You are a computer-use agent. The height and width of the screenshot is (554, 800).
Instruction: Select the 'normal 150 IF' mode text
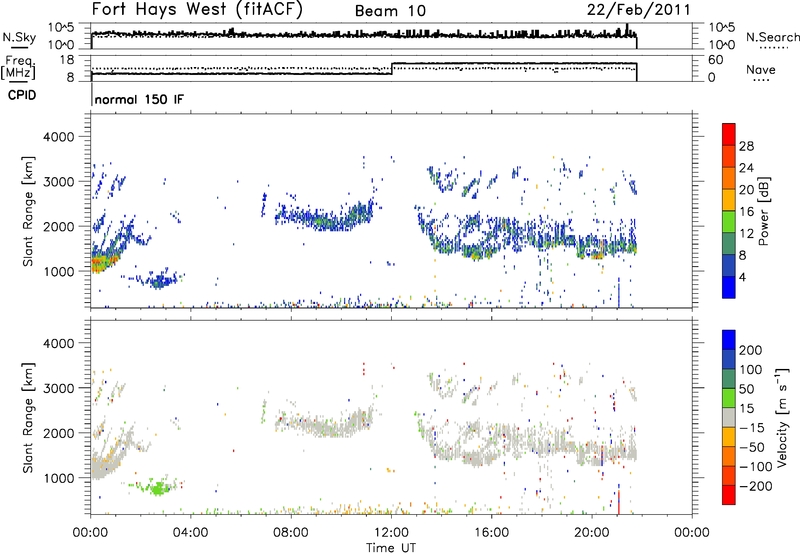139,99
